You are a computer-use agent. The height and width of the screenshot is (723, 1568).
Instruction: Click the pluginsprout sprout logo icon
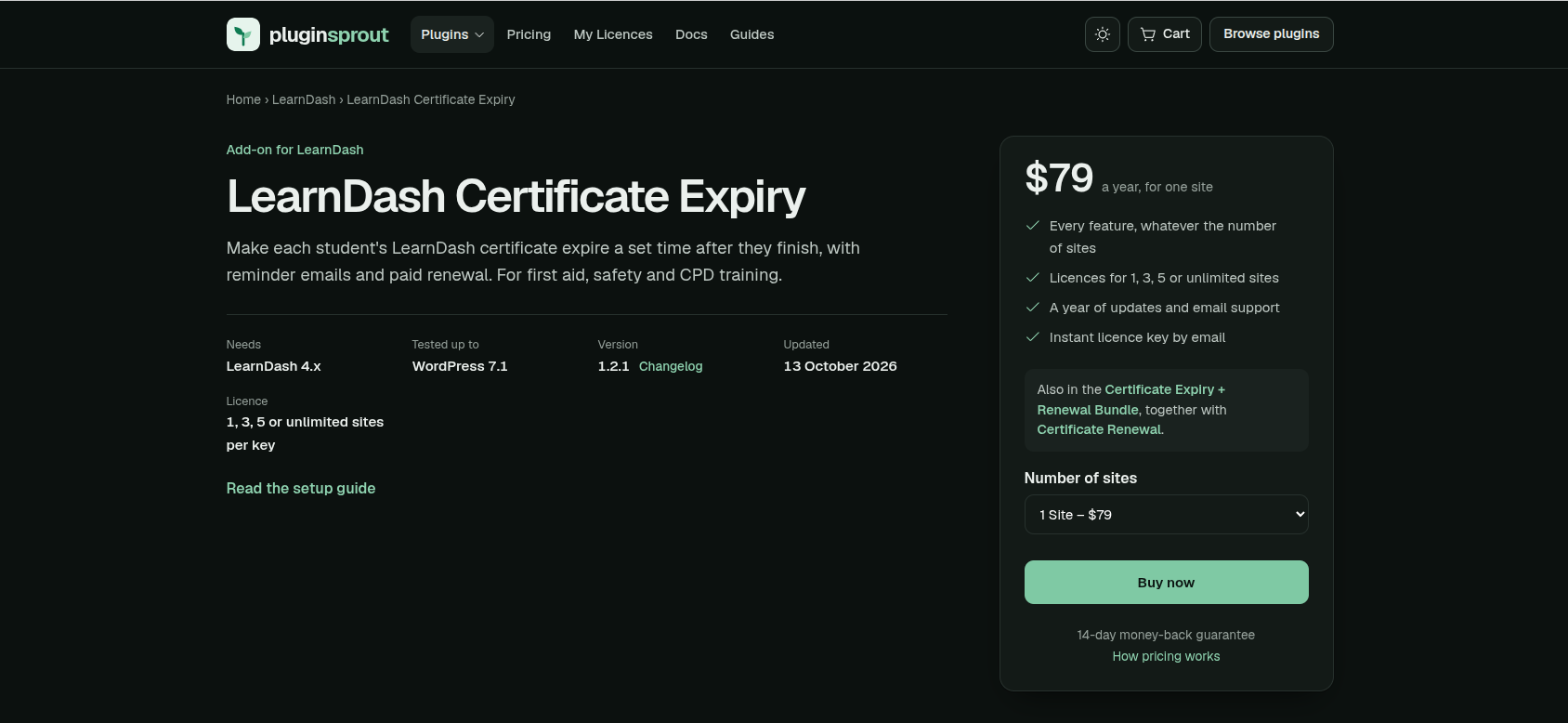(243, 34)
